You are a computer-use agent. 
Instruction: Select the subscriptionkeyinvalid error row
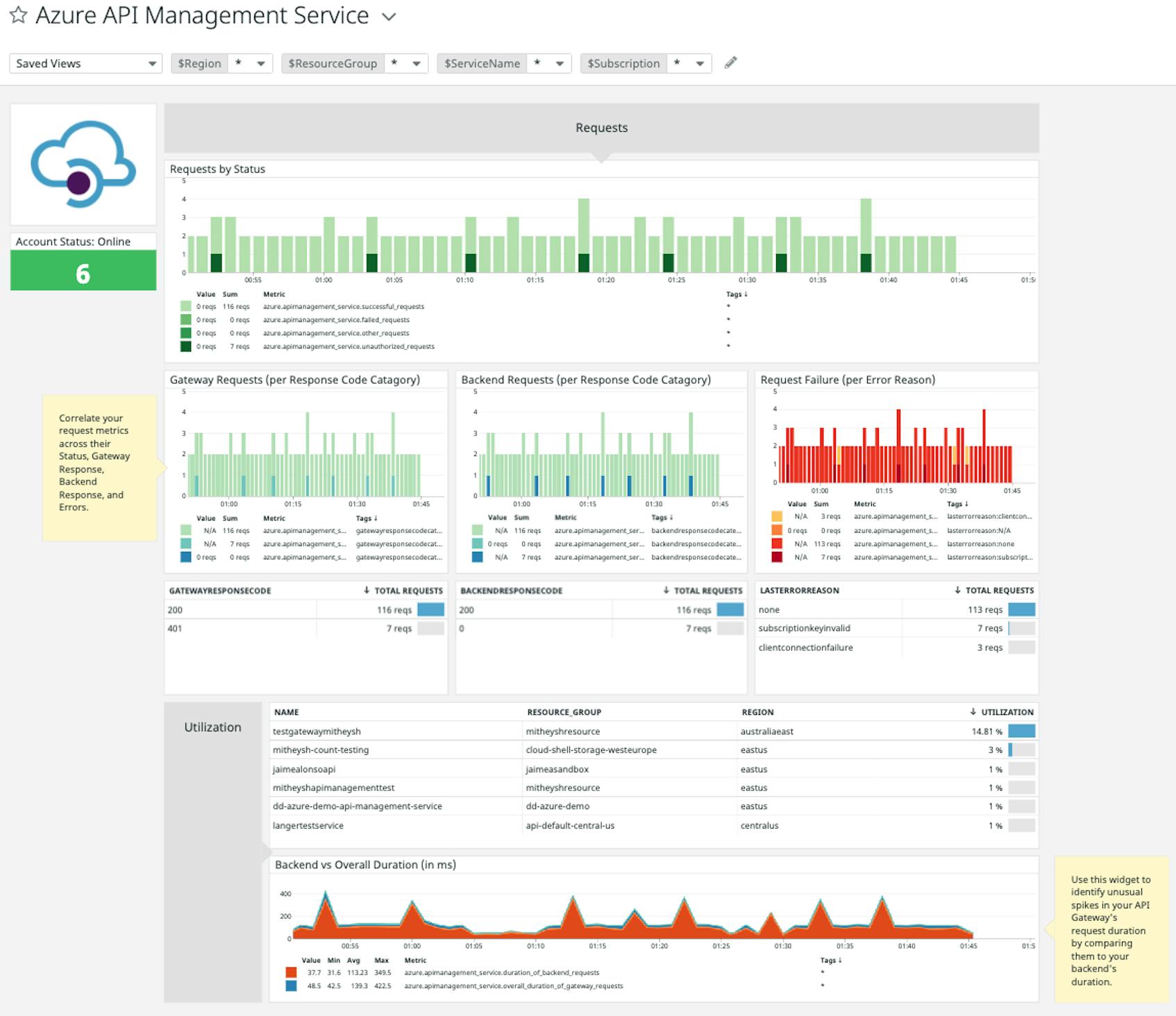805,628
